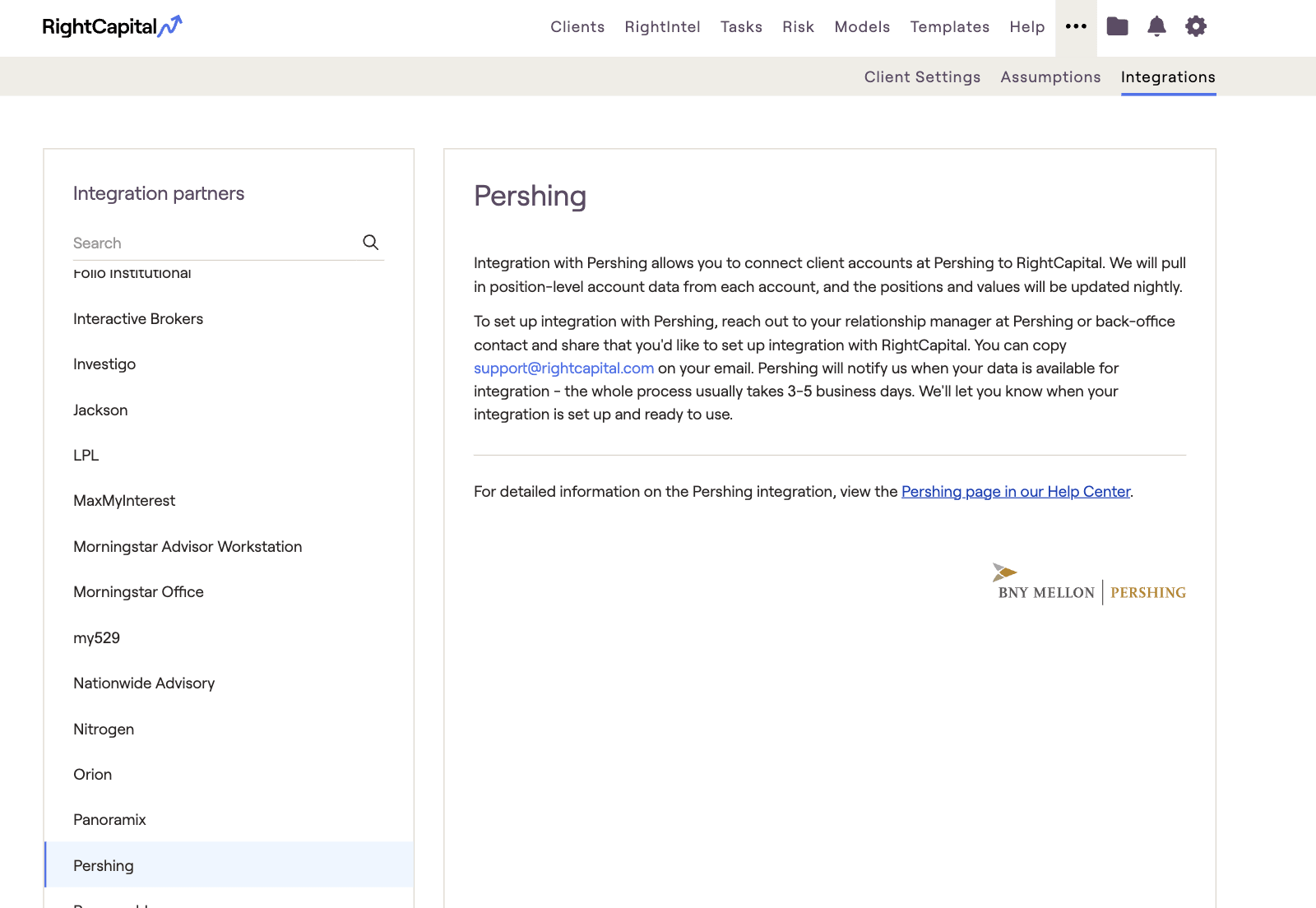The height and width of the screenshot is (908, 1316).
Task: Select Morningstar Advisor Workstation partner
Action: coord(229,546)
